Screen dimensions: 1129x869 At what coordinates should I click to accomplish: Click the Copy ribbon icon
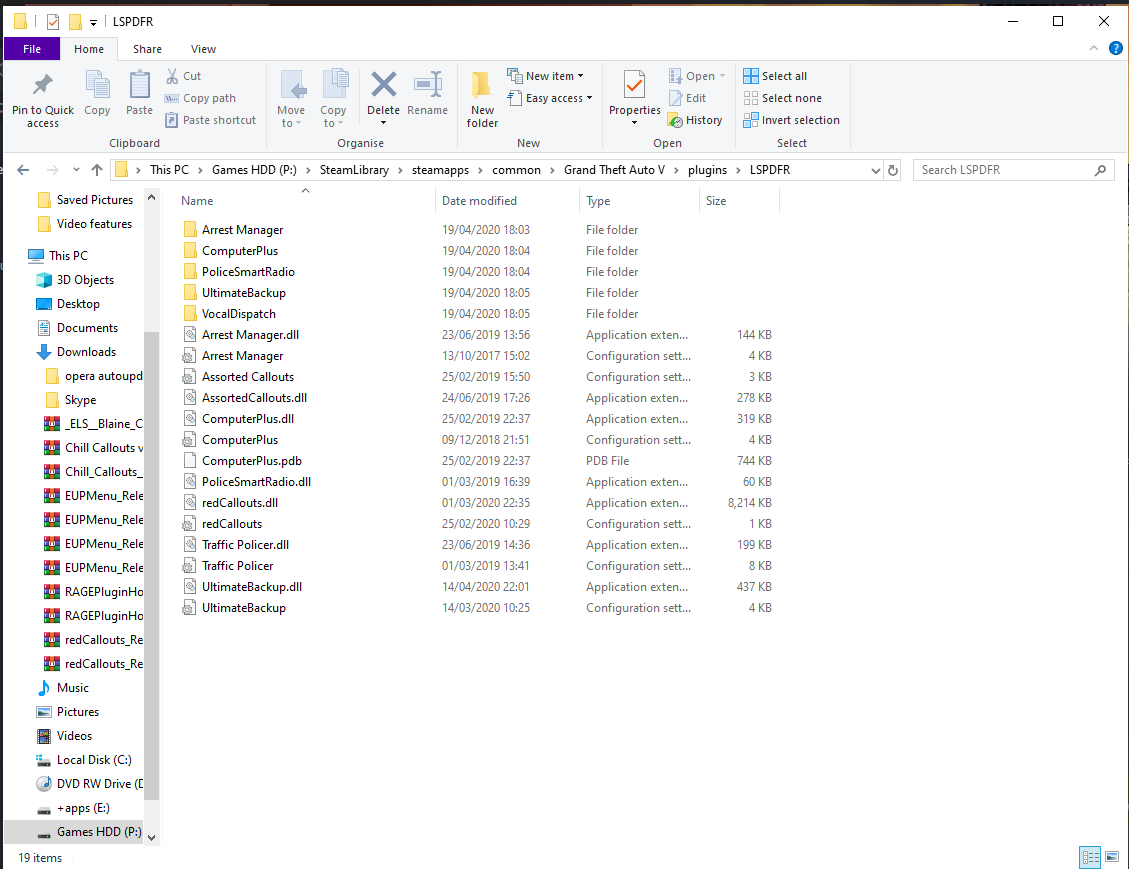point(97,94)
